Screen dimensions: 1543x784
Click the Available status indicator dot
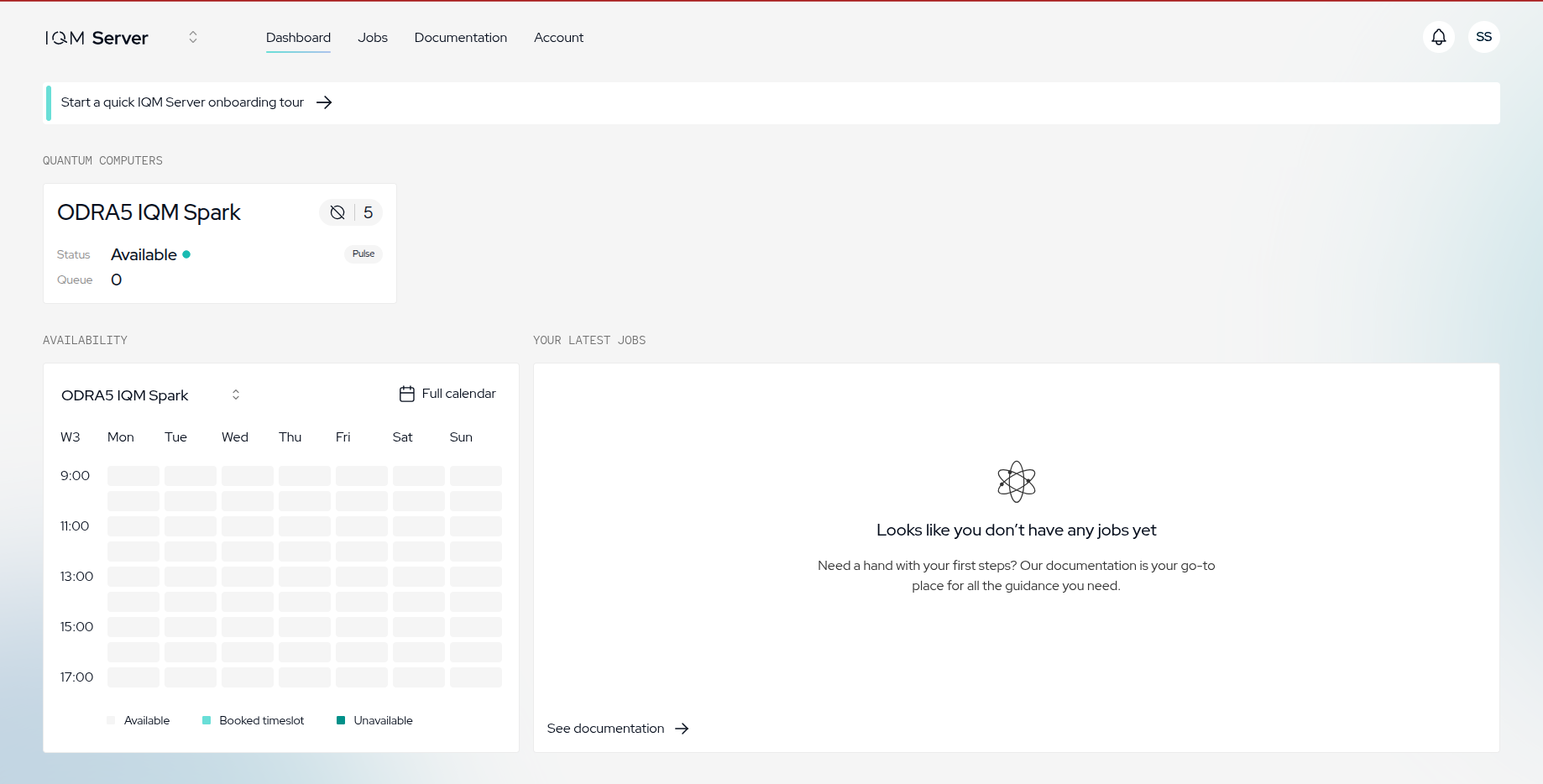click(x=186, y=253)
